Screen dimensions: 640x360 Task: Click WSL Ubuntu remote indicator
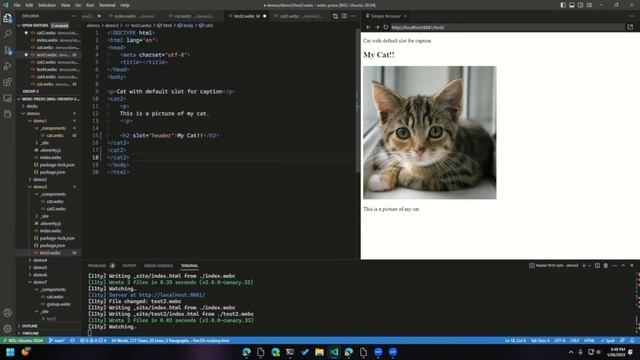tap(23, 340)
